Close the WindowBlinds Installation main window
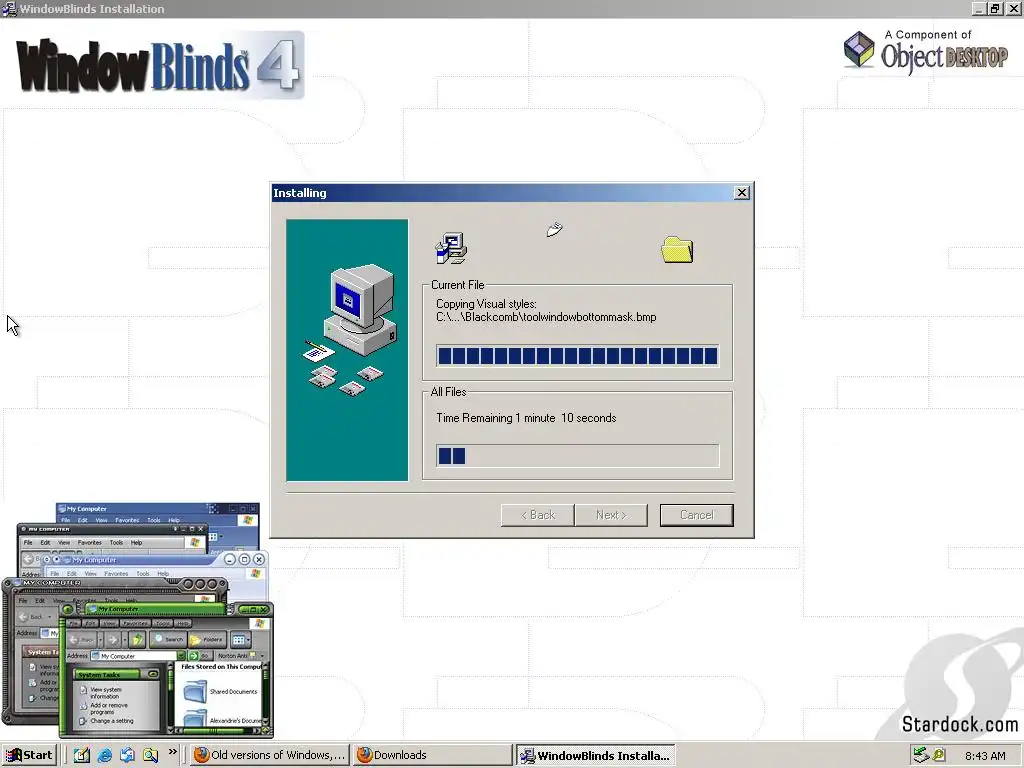1024x768 pixels. 1014,8
